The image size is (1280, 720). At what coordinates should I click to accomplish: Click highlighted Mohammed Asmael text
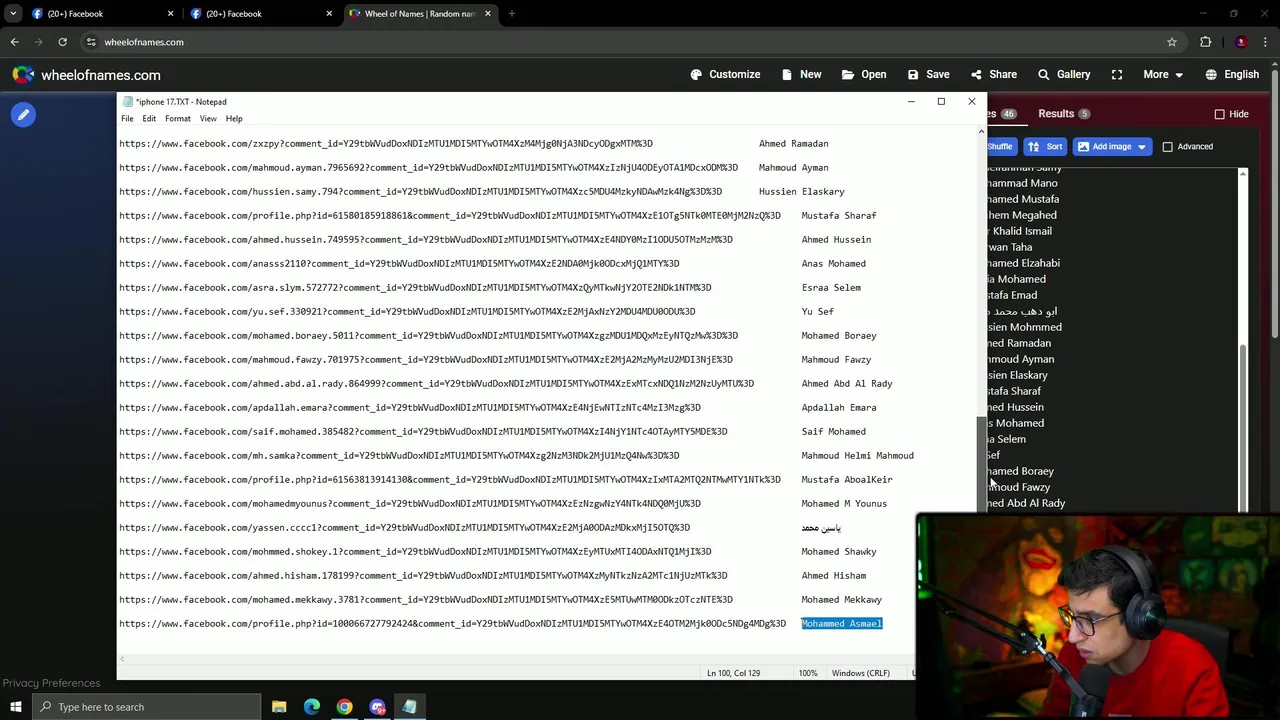point(841,624)
